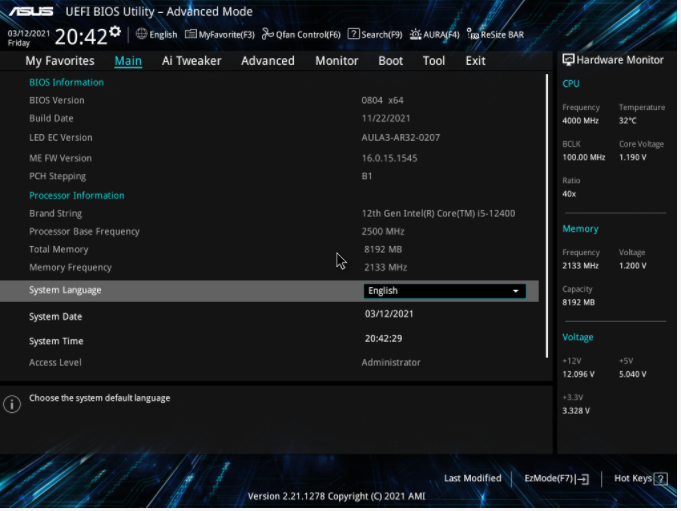Open the AURA(F4) lighting icon

(x=415, y=34)
